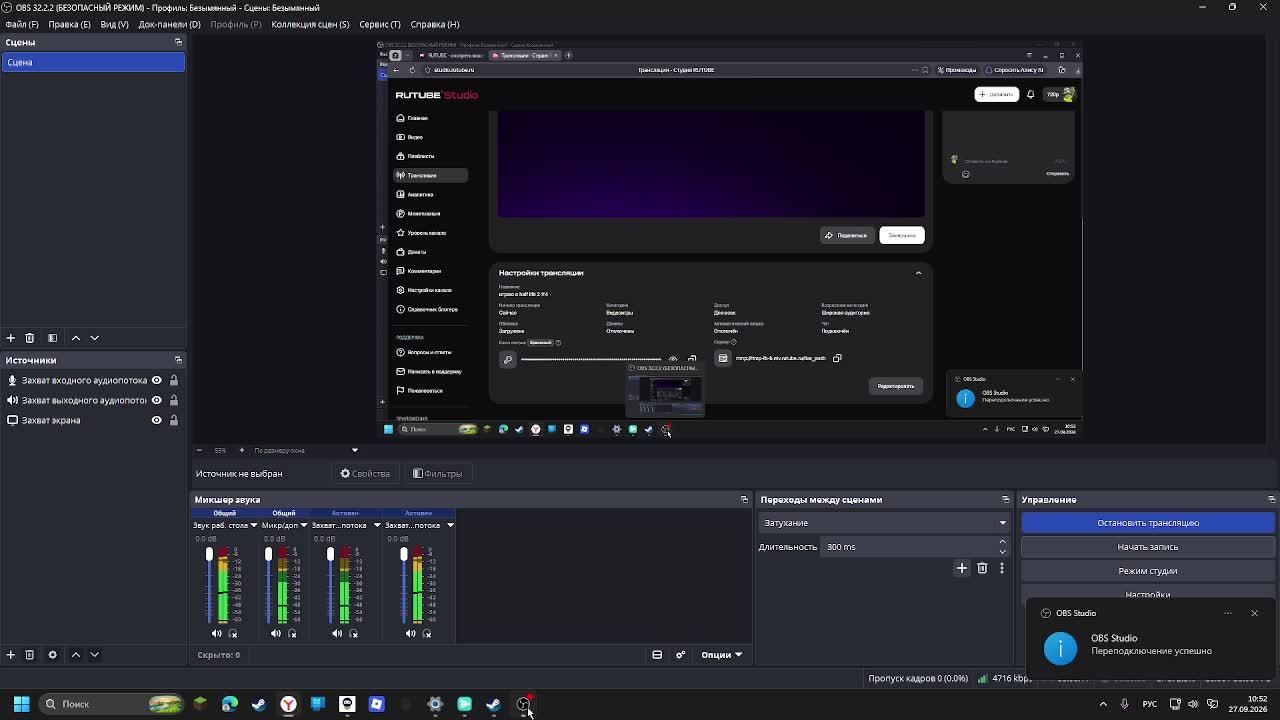Mute the fourth mixer channel Захват...потока
The image size is (1280, 720).
tap(410, 633)
